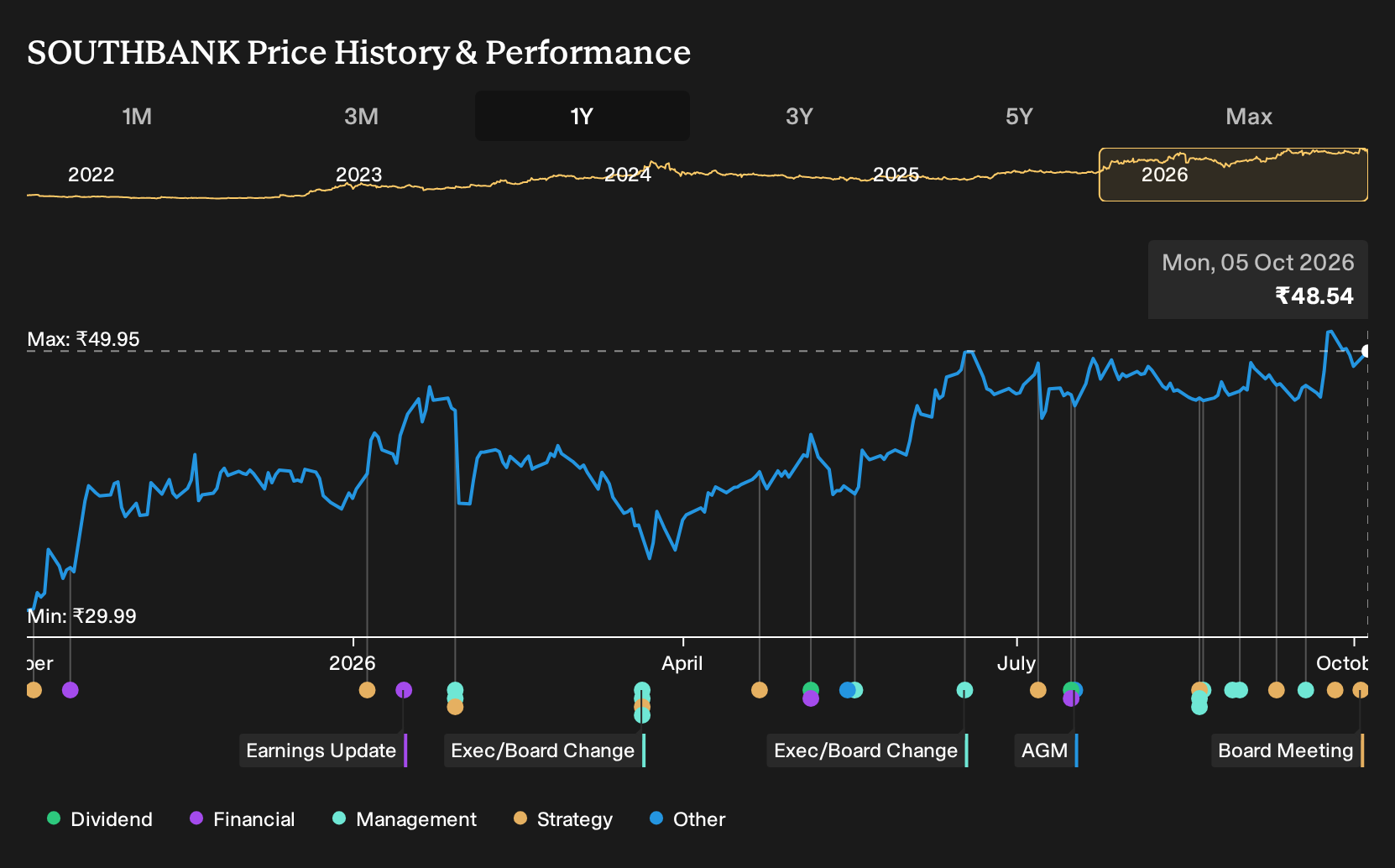The height and width of the screenshot is (868, 1395).
Task: Switch to the 3M time range
Action: click(x=361, y=117)
